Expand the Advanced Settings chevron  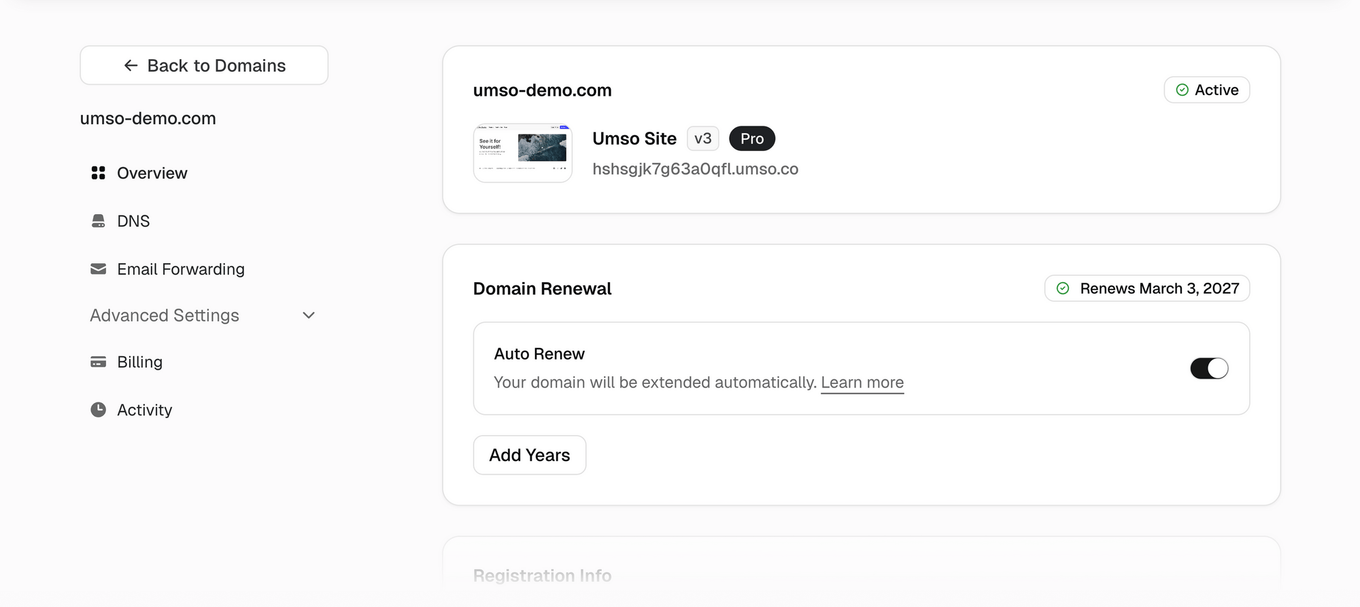tap(309, 315)
